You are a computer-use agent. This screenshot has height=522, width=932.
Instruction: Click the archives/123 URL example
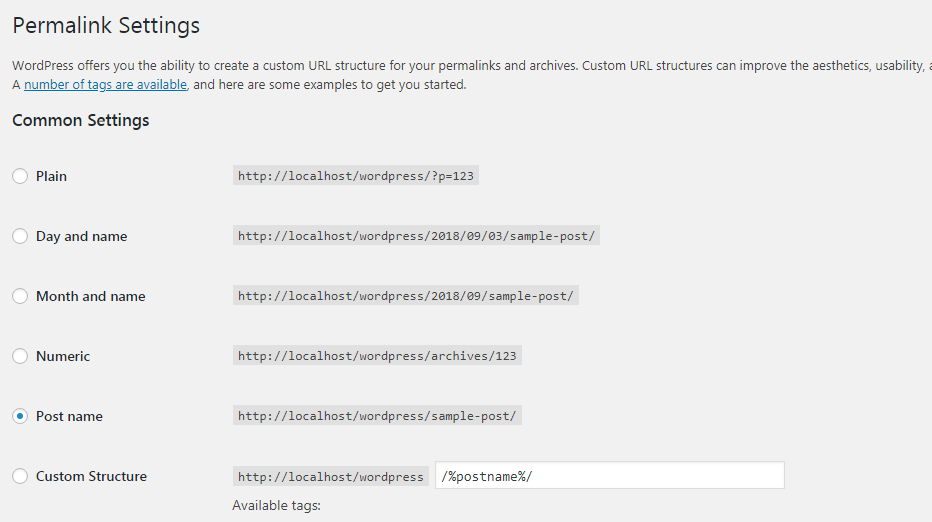(377, 356)
